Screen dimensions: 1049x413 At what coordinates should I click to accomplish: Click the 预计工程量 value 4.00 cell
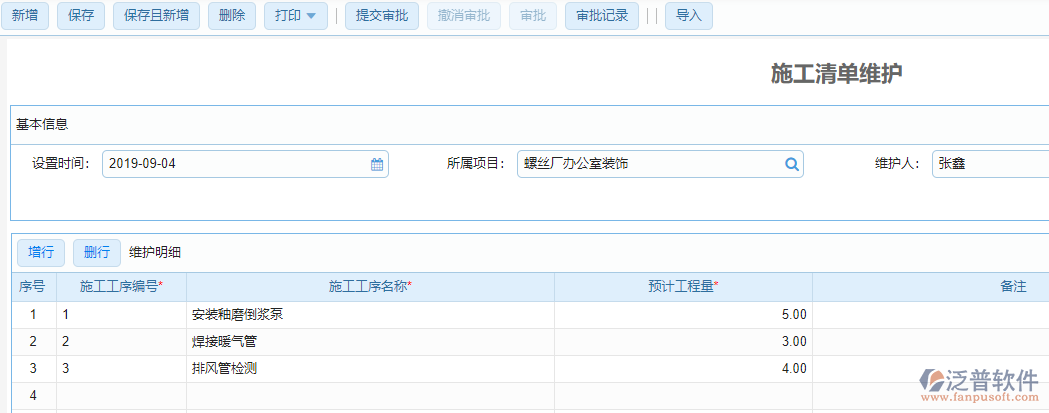coord(683,369)
